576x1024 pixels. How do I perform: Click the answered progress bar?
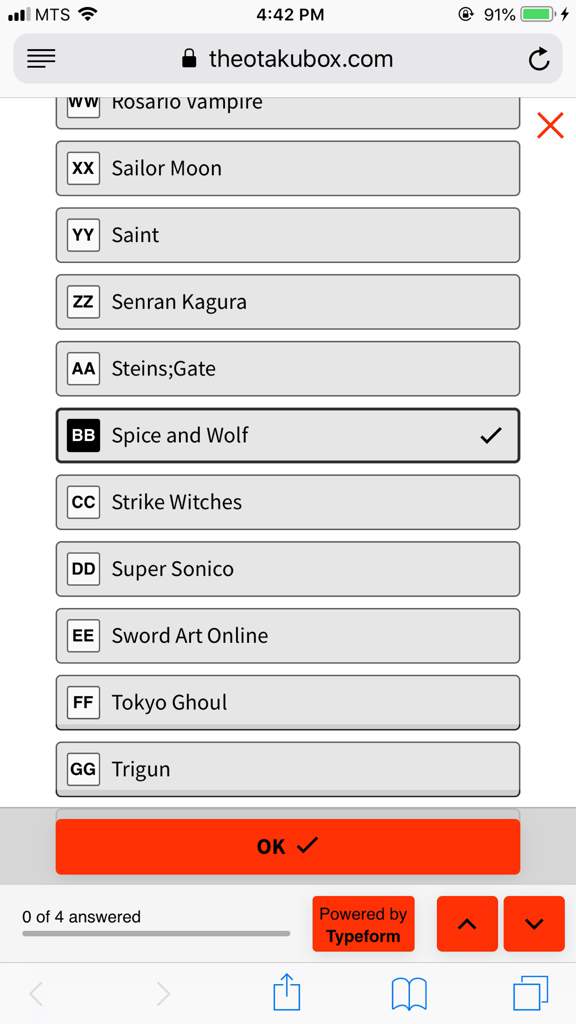pos(156,934)
